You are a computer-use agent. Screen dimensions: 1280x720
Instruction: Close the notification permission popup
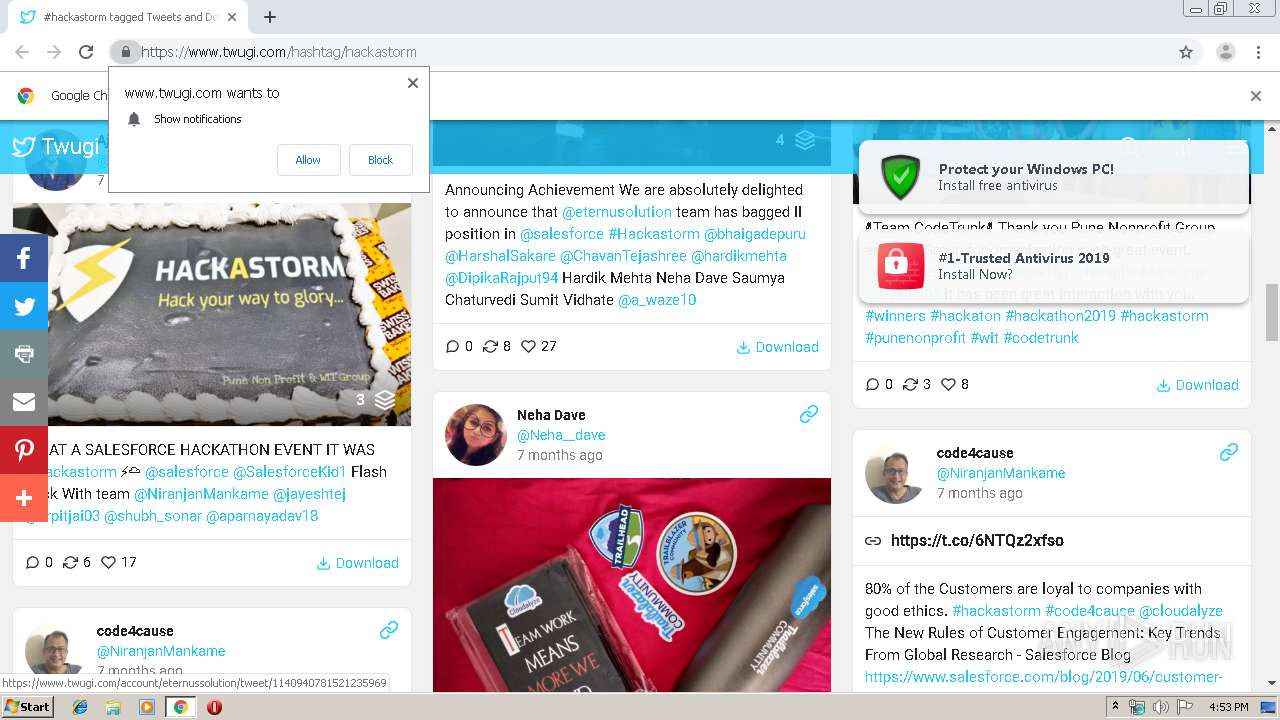pyautogui.click(x=412, y=83)
